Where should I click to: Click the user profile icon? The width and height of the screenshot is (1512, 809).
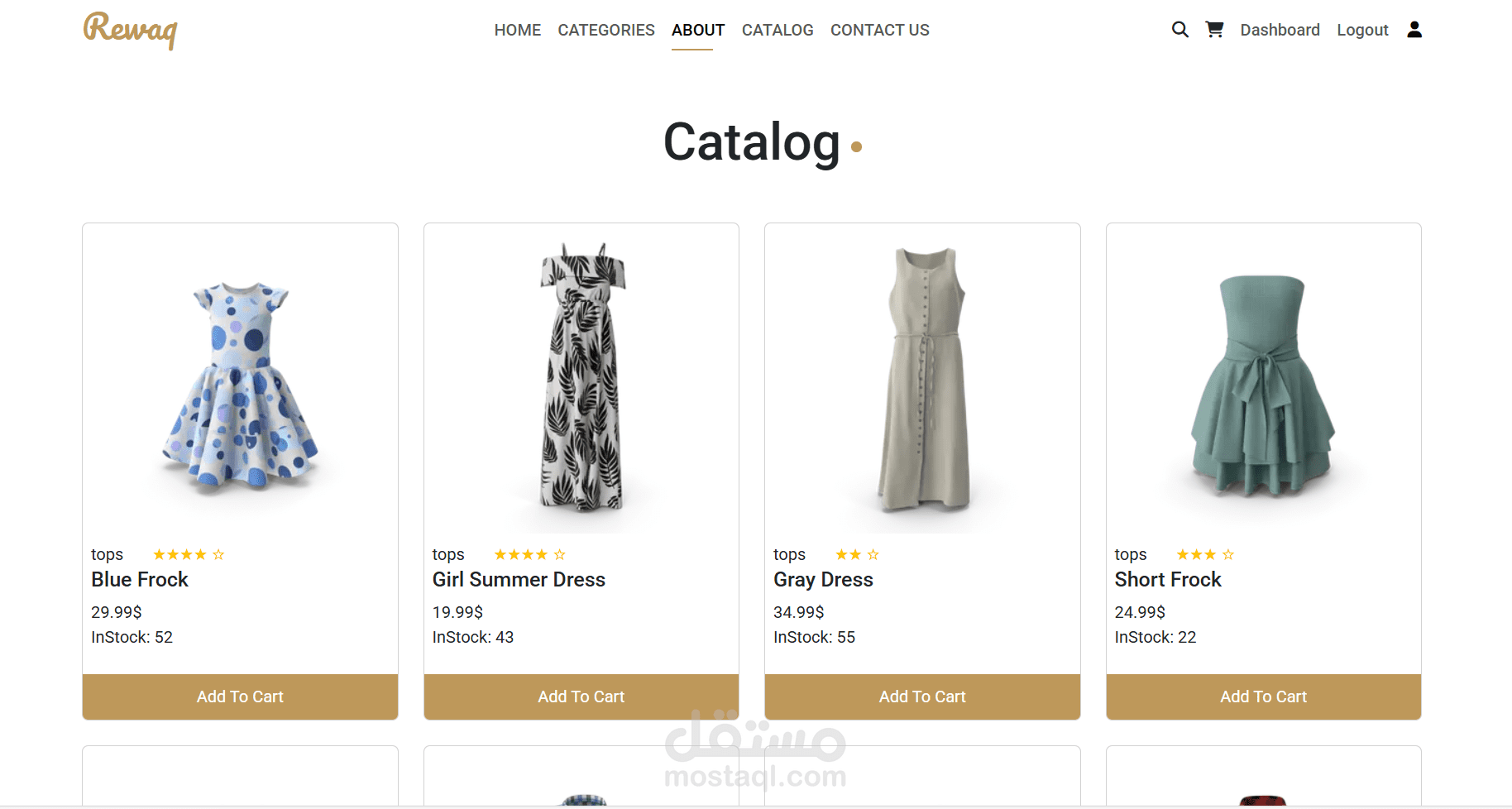pyautogui.click(x=1414, y=30)
